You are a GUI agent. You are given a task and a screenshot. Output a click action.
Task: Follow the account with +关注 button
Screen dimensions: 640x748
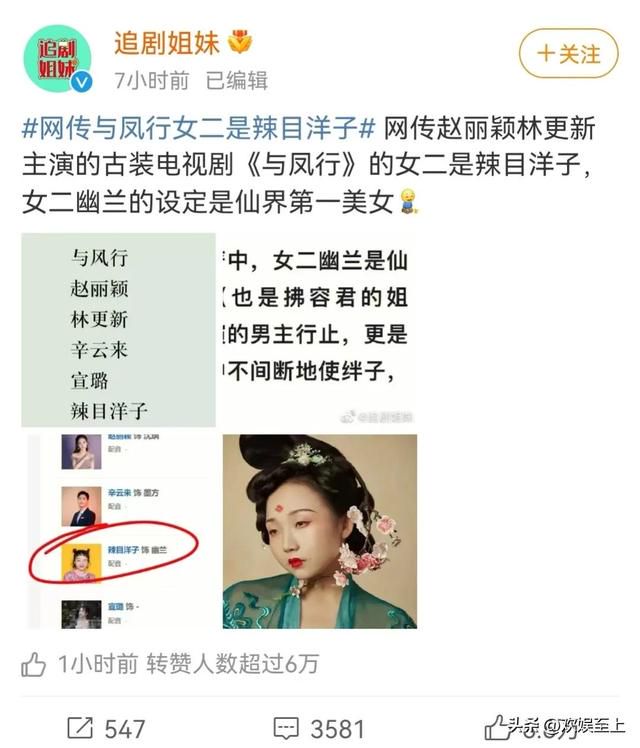[568, 53]
